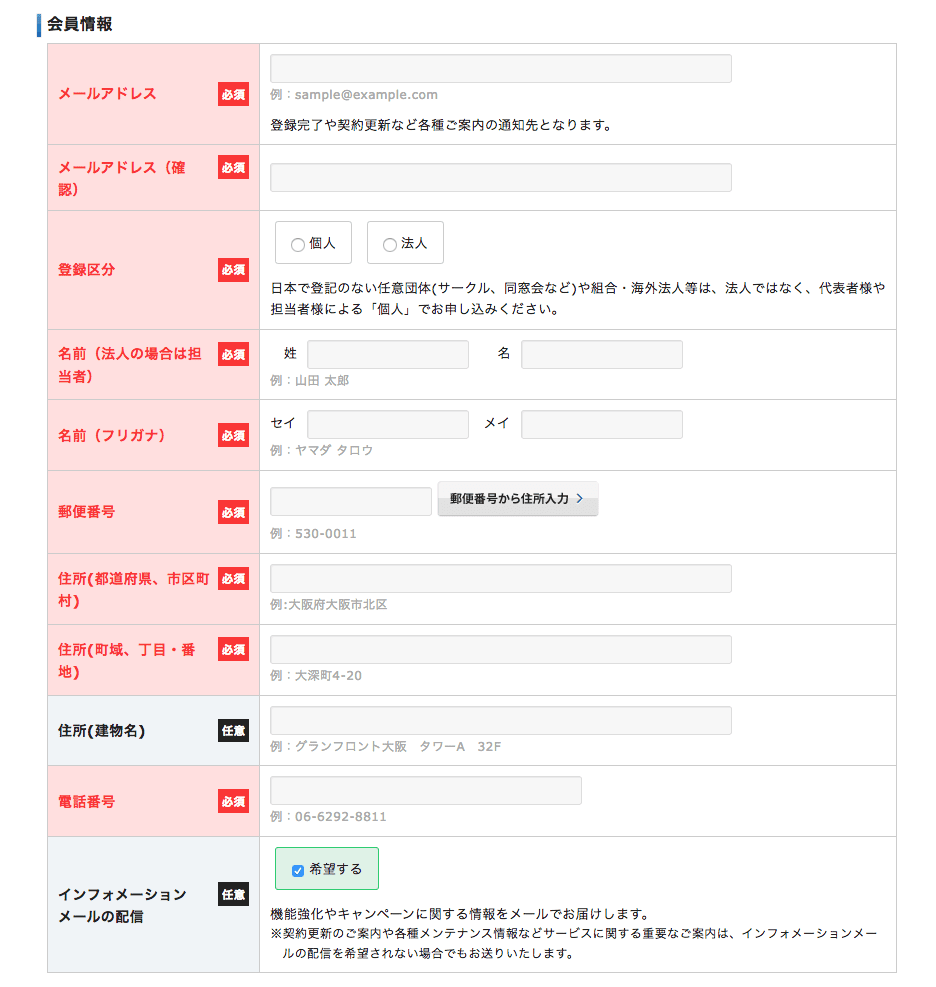
Task: Click example text グランフロント大阪 タワーA 32F
Action: tap(398, 747)
